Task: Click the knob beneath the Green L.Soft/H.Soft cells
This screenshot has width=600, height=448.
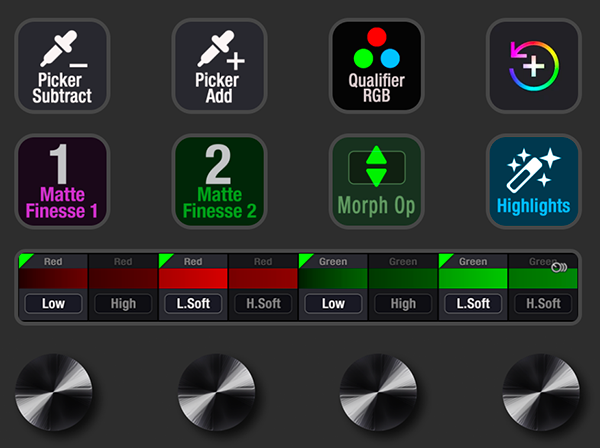Action: tap(541, 393)
